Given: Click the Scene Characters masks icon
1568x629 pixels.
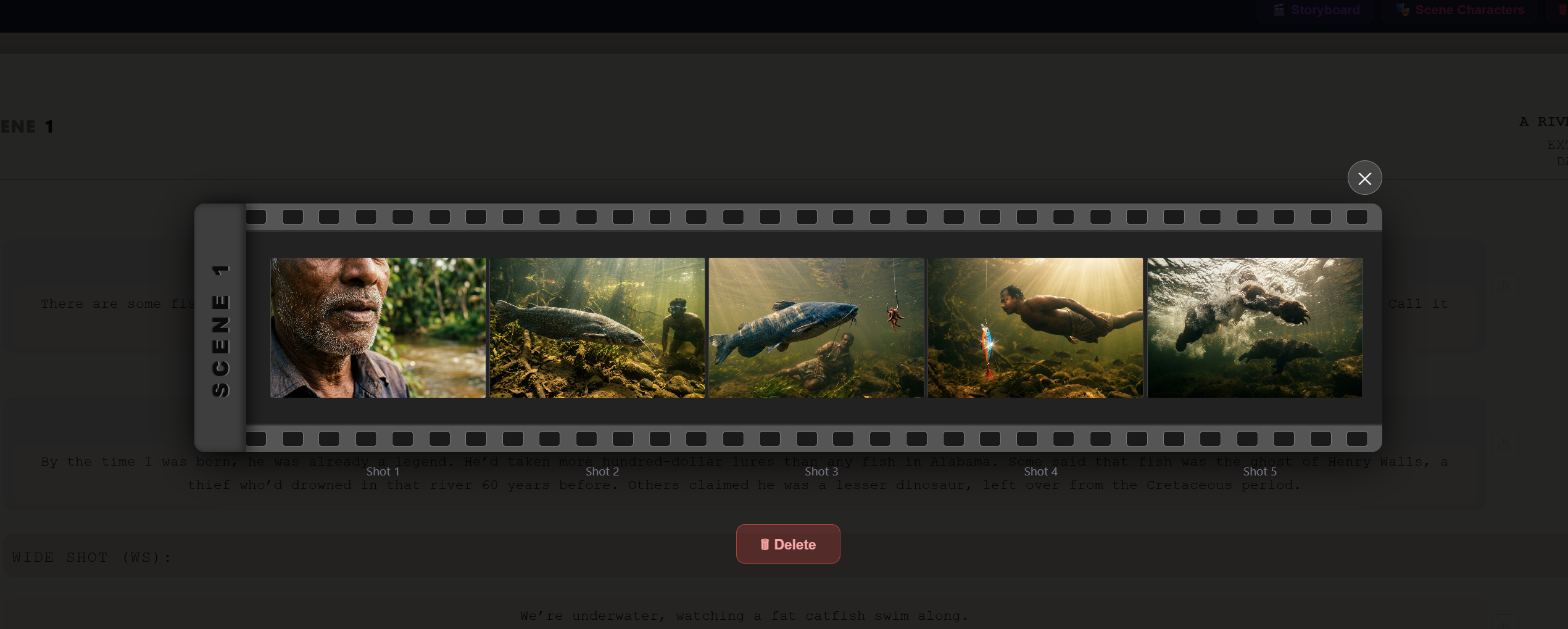Looking at the screenshot, I should 1403,10.
